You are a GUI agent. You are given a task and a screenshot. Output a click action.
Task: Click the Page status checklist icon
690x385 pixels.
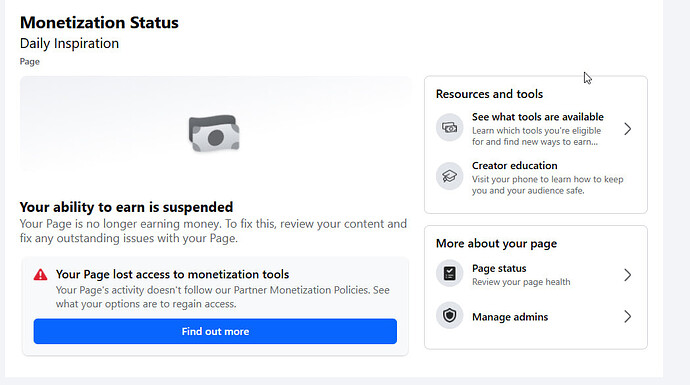point(449,274)
